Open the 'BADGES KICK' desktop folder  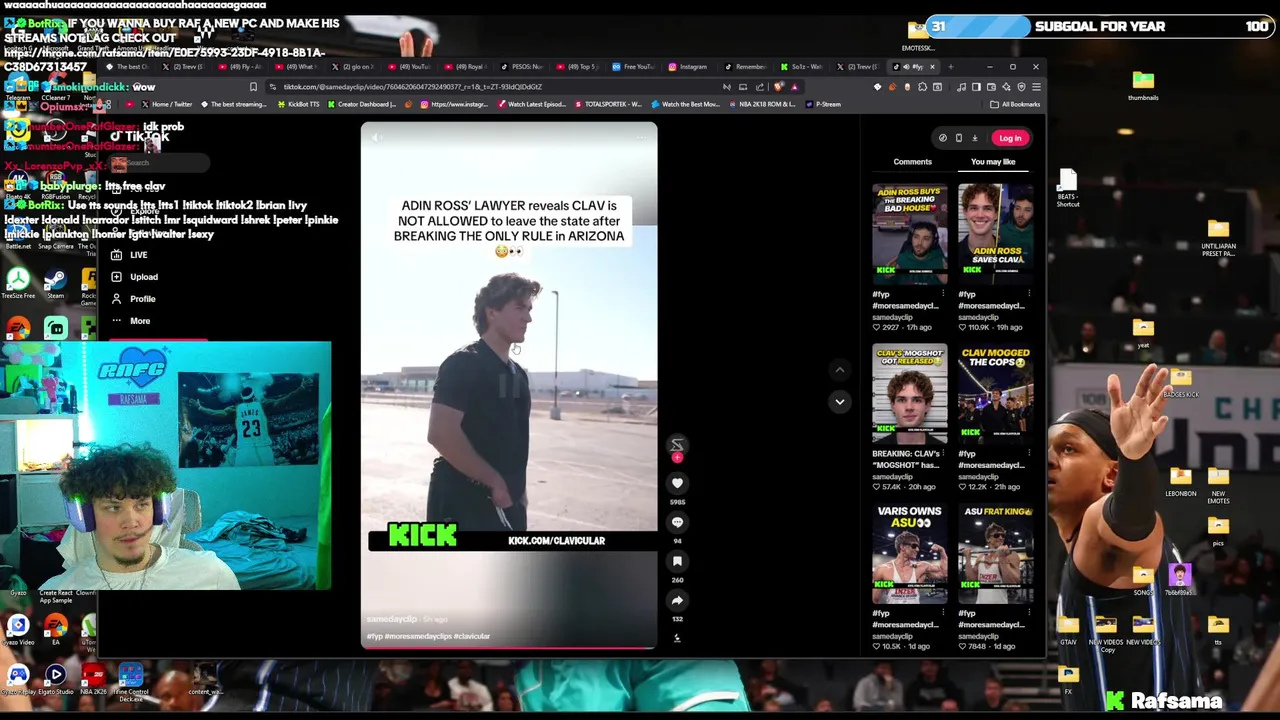click(x=1181, y=383)
